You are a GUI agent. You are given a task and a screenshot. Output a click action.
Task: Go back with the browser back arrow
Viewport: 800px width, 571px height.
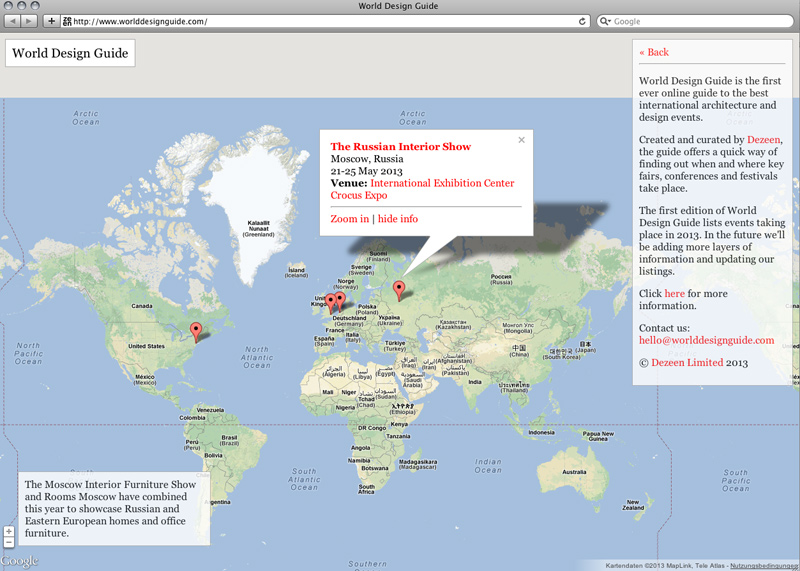coord(12,21)
